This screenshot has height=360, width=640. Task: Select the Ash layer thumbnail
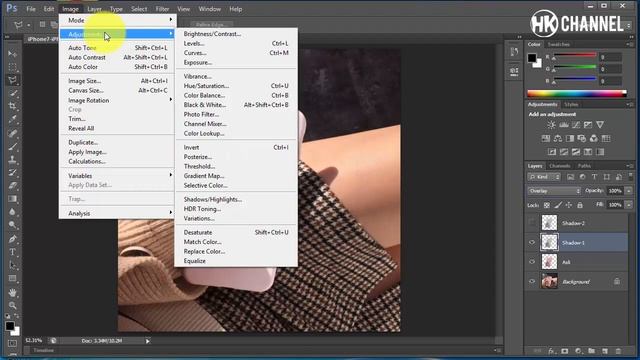pos(549,262)
